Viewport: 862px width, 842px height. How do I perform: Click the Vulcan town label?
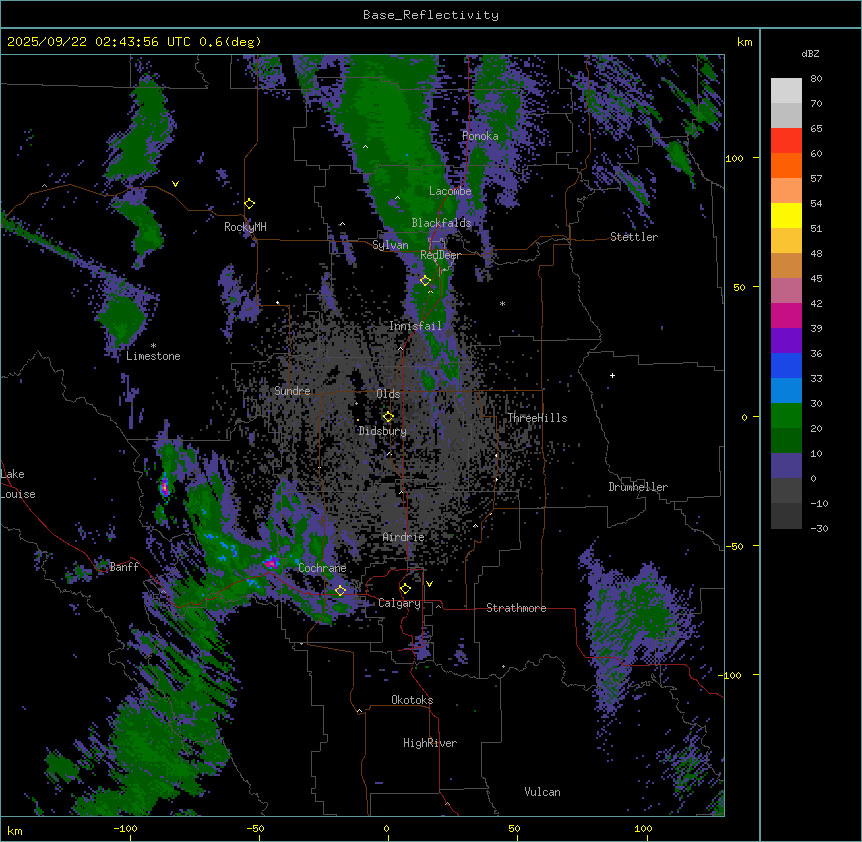[542, 792]
